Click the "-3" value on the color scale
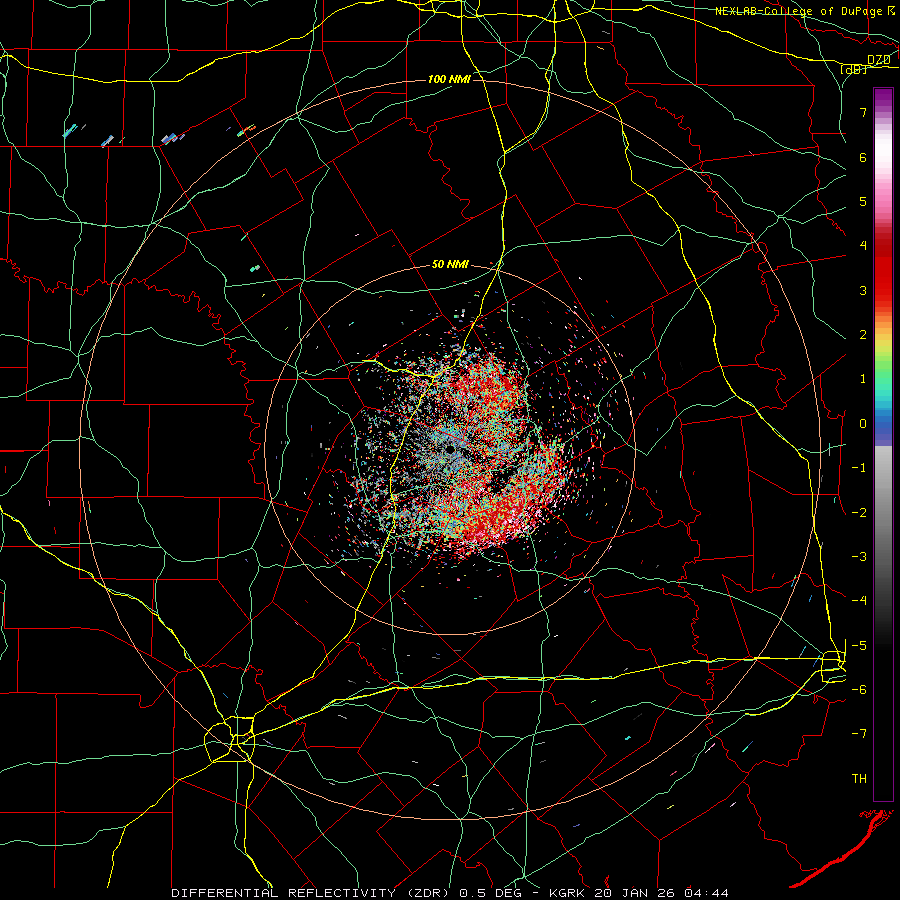The width and height of the screenshot is (900, 900). tap(859, 557)
